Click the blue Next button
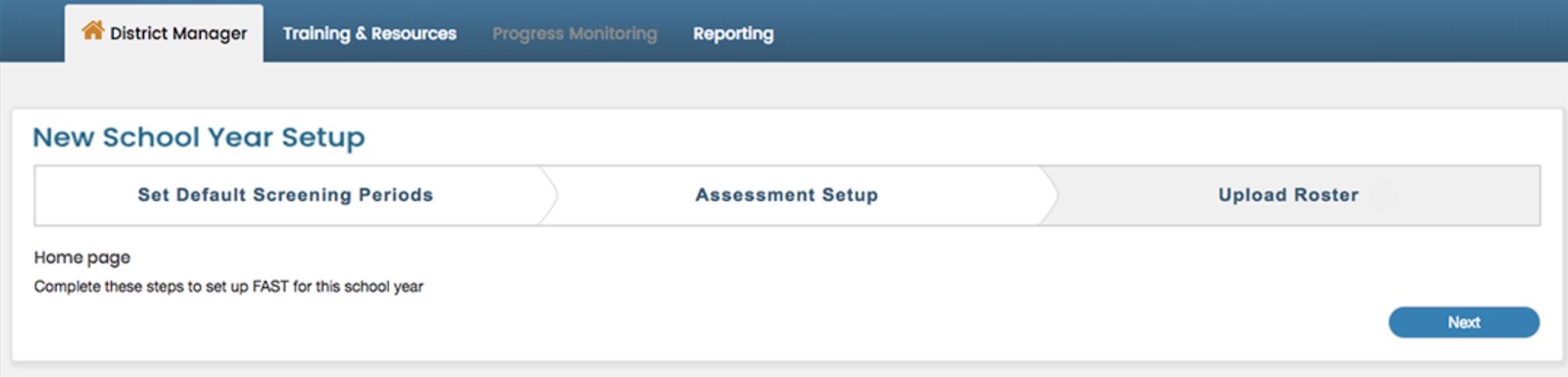 tap(1463, 322)
